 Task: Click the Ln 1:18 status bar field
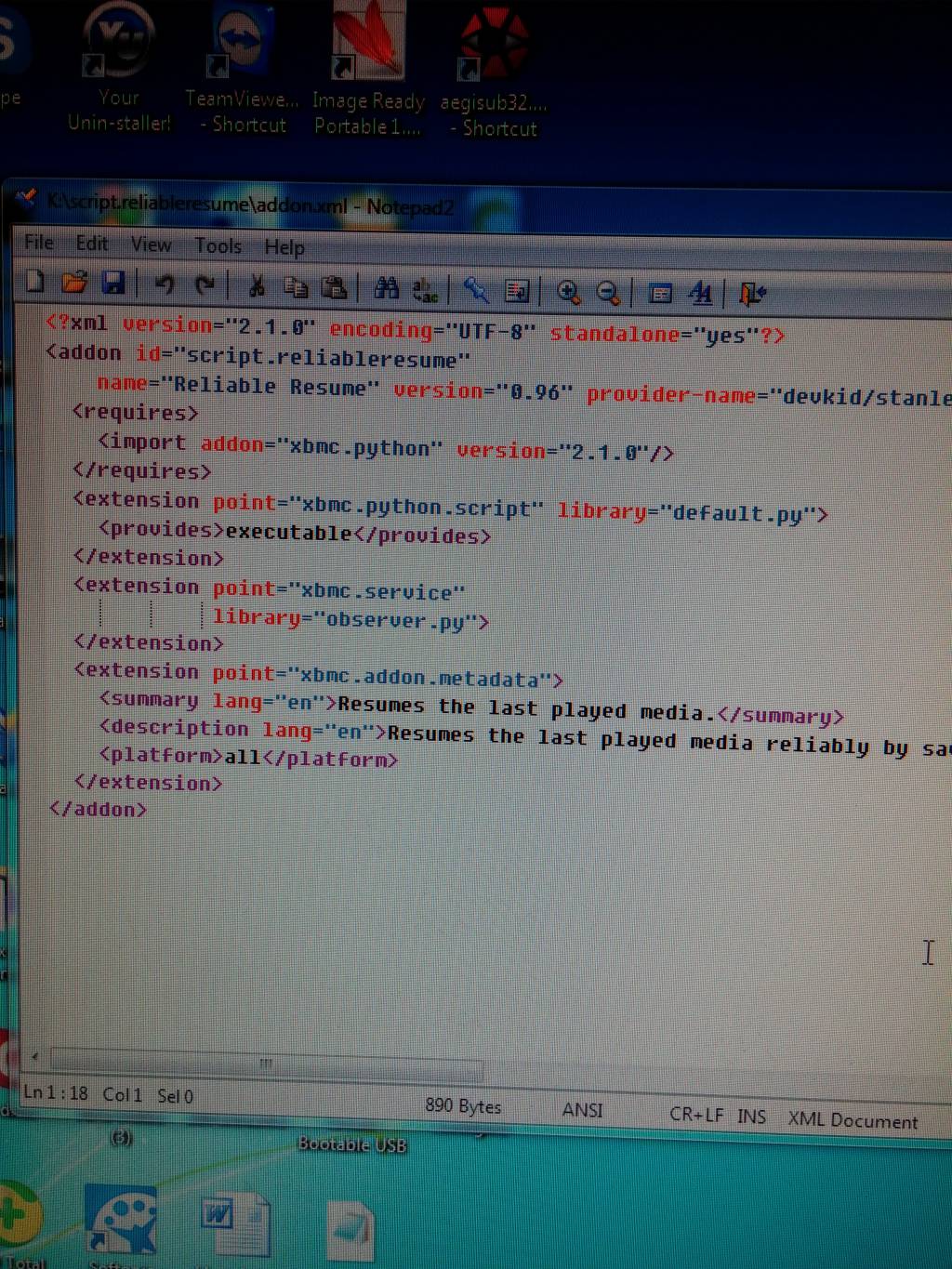tap(55, 1092)
